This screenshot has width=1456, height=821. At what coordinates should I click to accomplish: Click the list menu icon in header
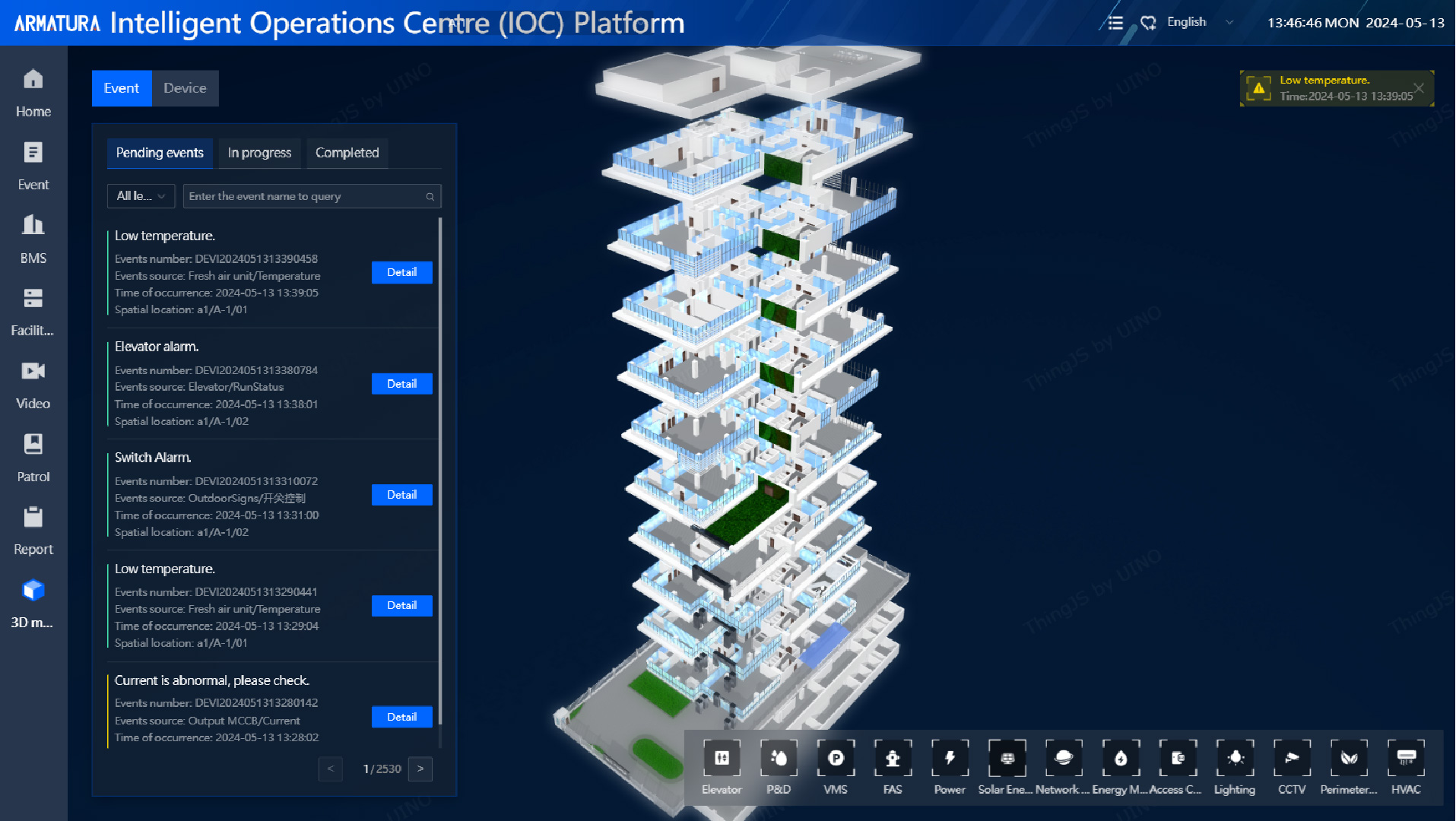tap(1115, 23)
